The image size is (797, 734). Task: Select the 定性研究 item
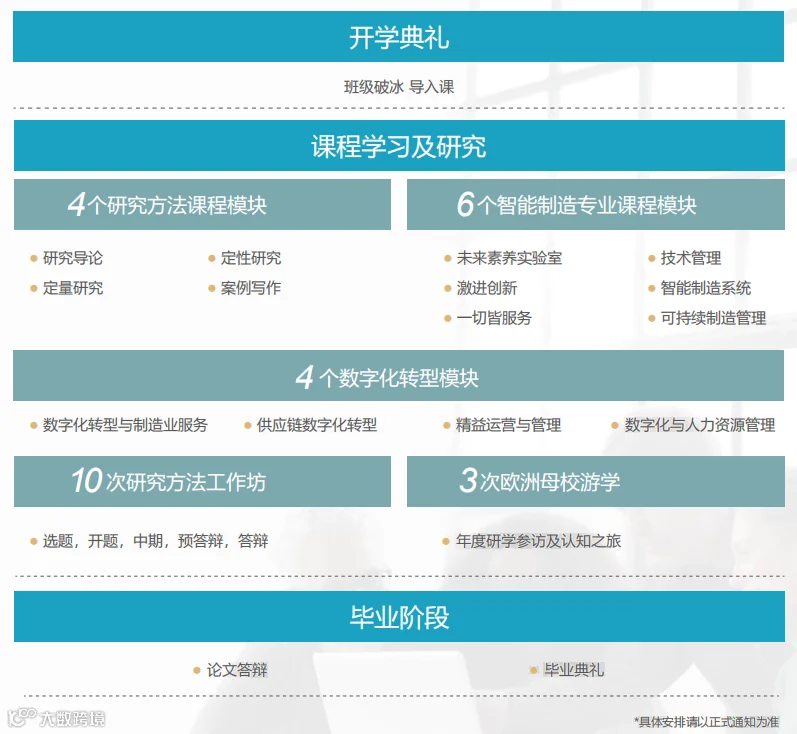click(x=251, y=258)
